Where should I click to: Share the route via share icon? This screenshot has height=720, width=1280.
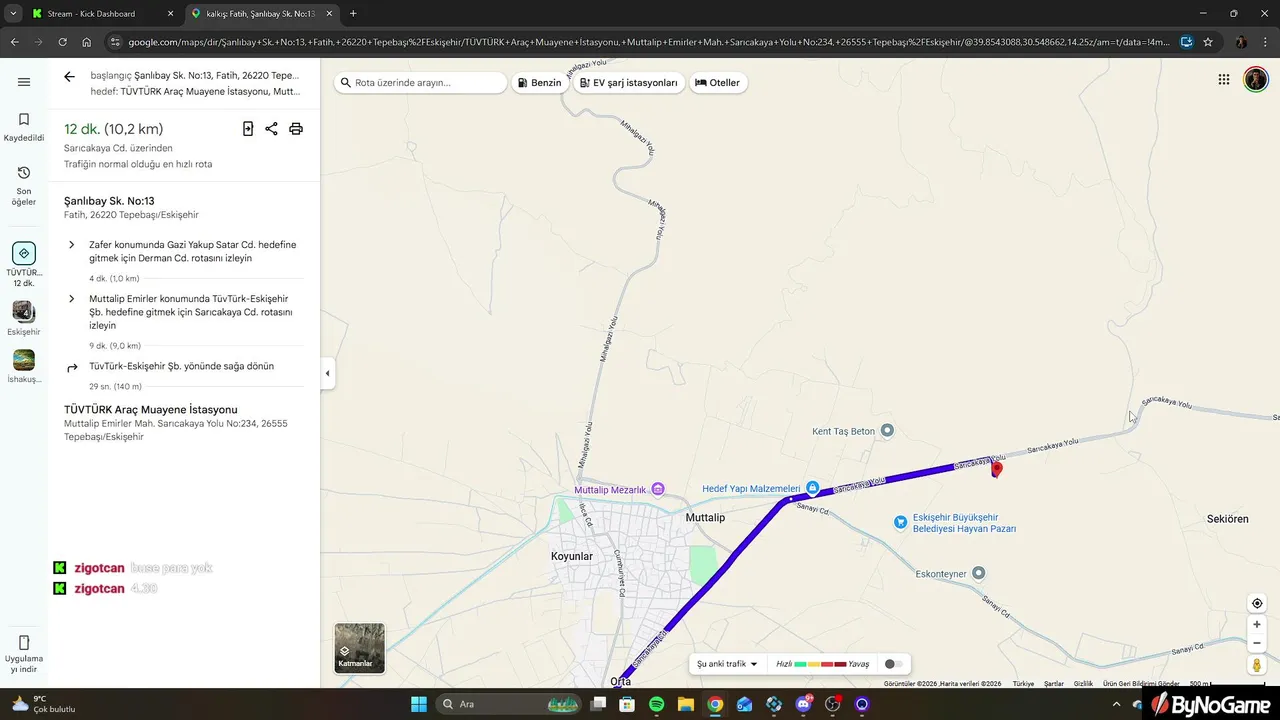(x=271, y=128)
